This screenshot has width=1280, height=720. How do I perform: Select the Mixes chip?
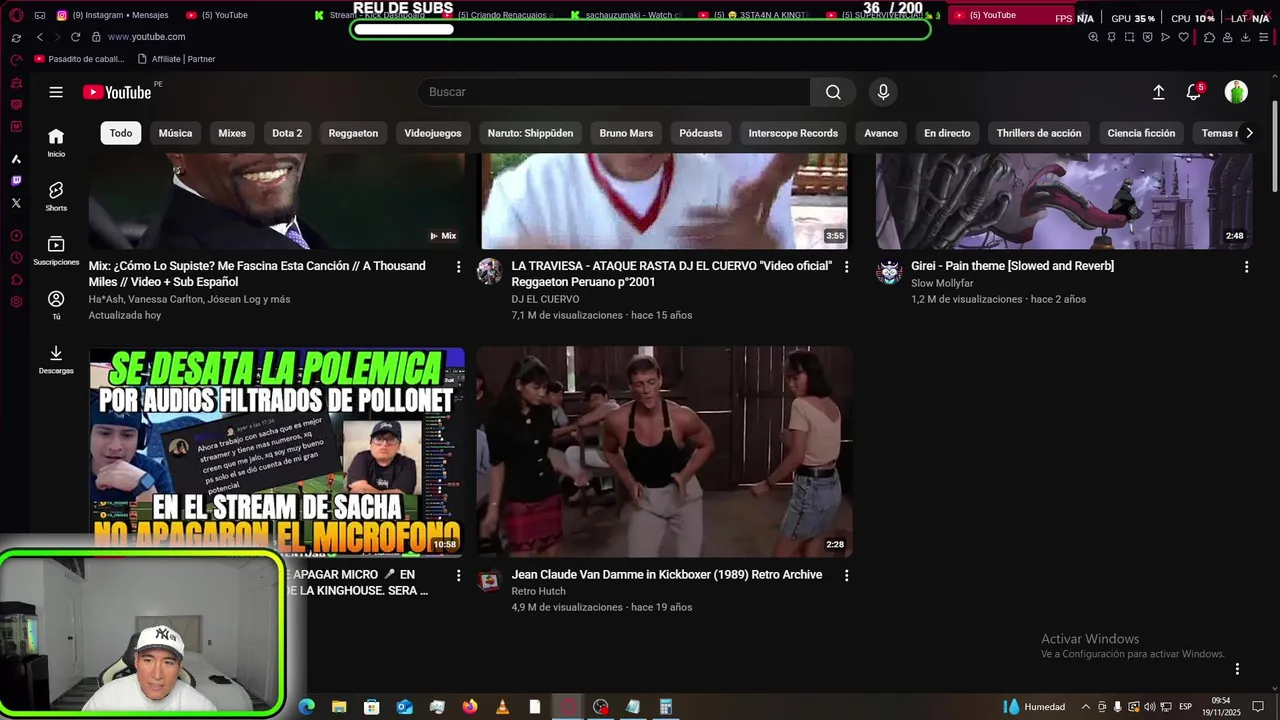point(232,133)
